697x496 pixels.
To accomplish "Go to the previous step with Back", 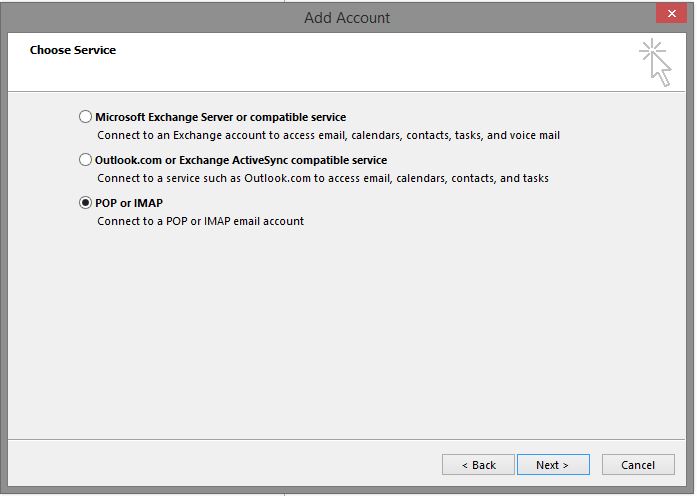I will coord(478,465).
